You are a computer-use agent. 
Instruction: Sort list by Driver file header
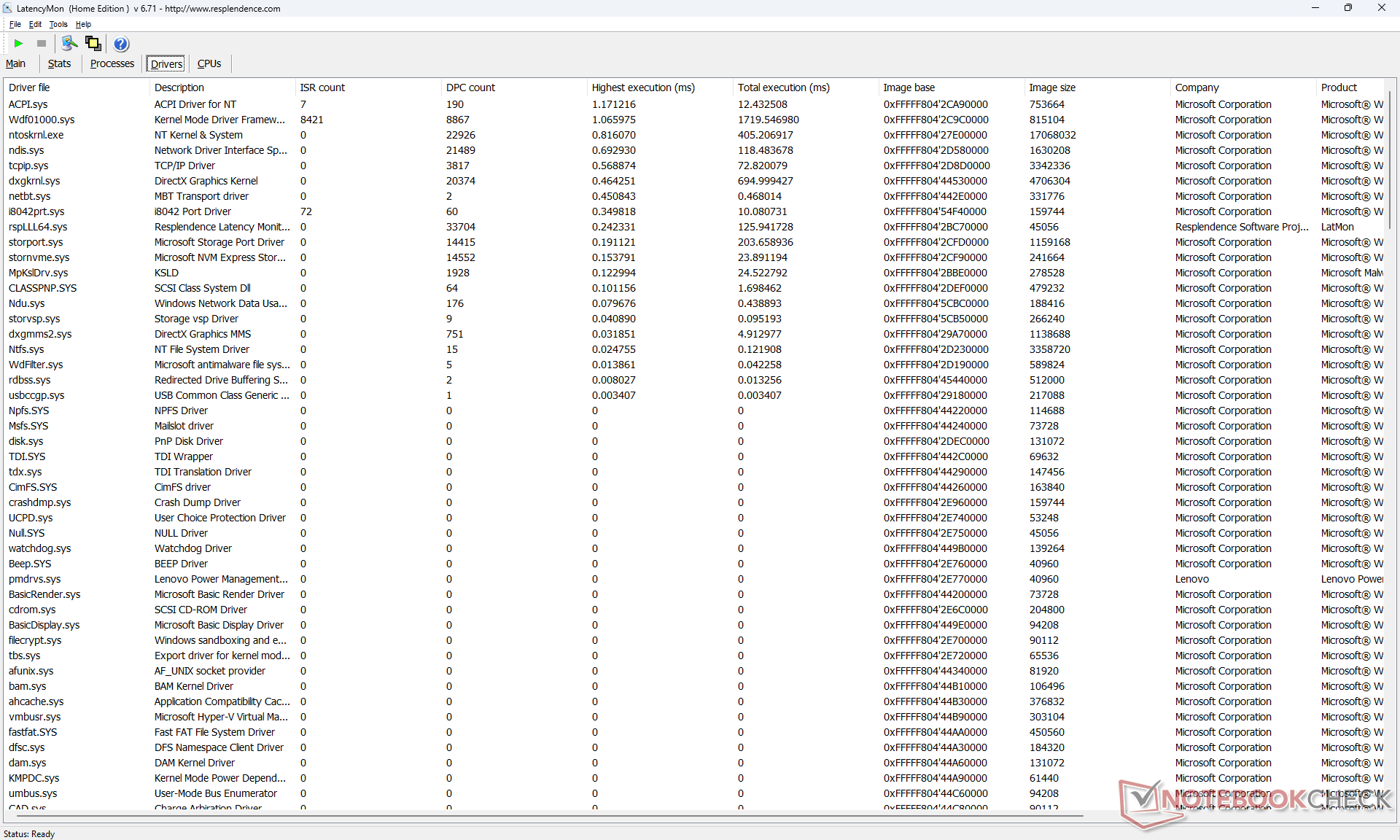(x=29, y=87)
